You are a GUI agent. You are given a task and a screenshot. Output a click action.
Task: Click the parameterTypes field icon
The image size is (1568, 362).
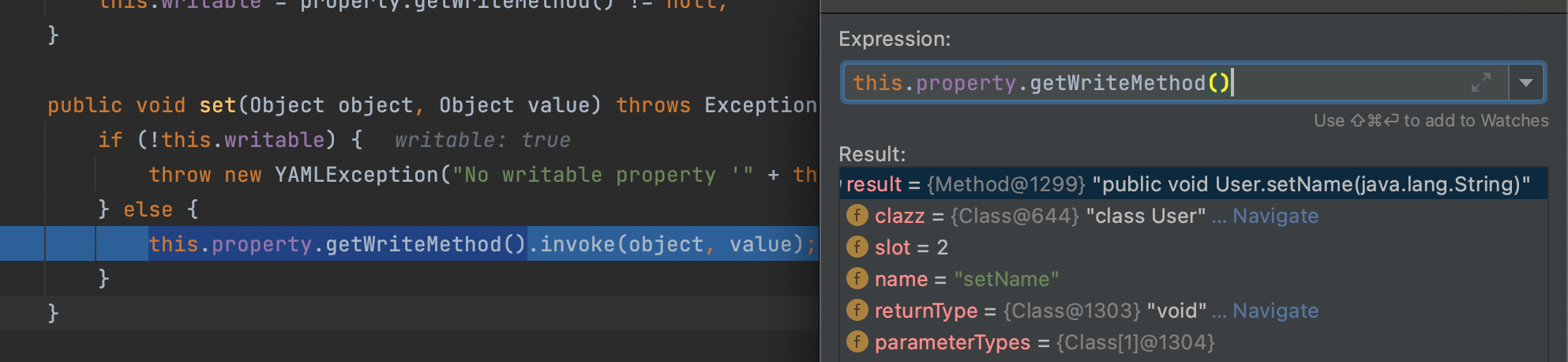857,342
